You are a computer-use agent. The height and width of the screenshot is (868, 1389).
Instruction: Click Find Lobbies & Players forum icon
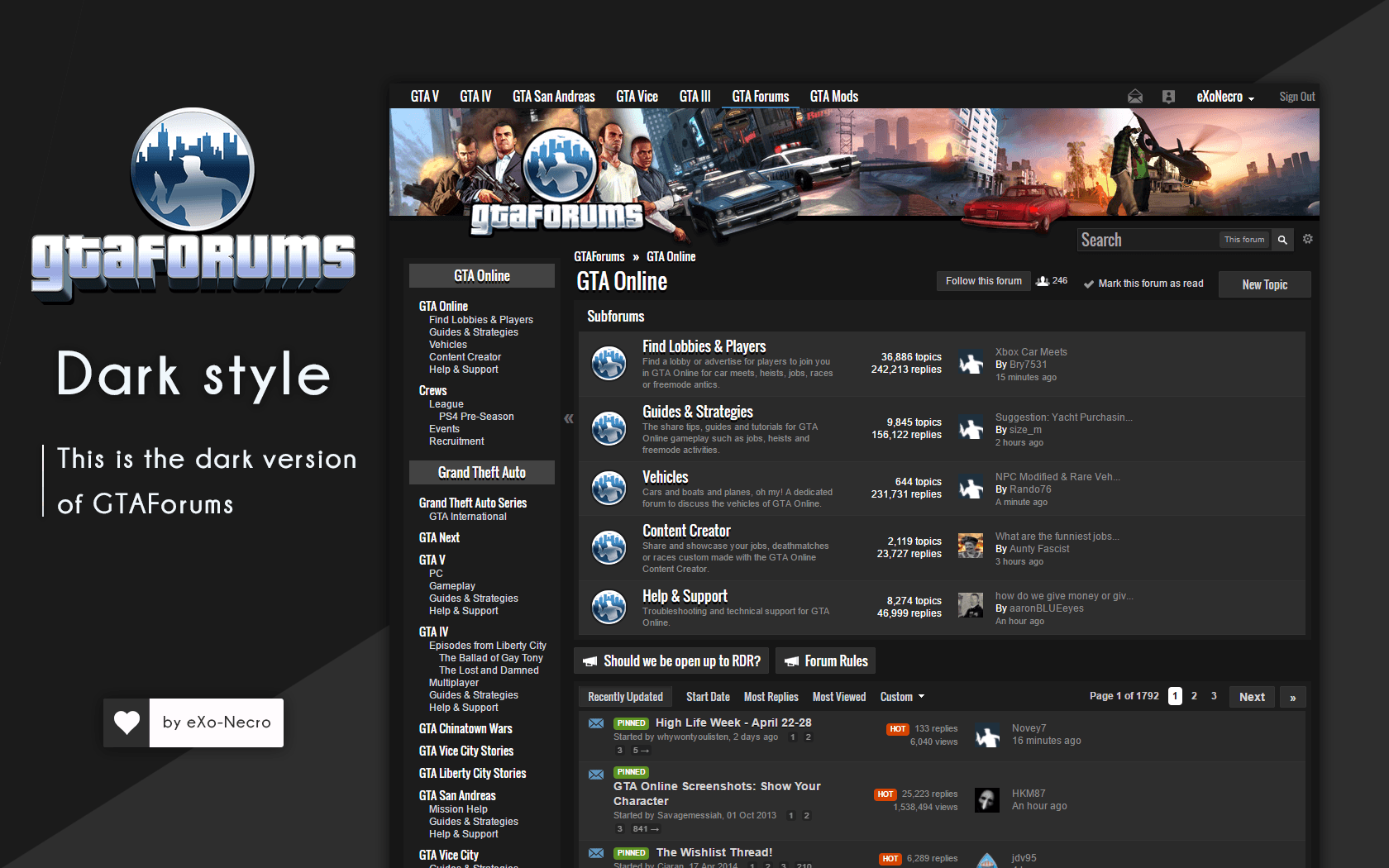pyautogui.click(x=609, y=364)
